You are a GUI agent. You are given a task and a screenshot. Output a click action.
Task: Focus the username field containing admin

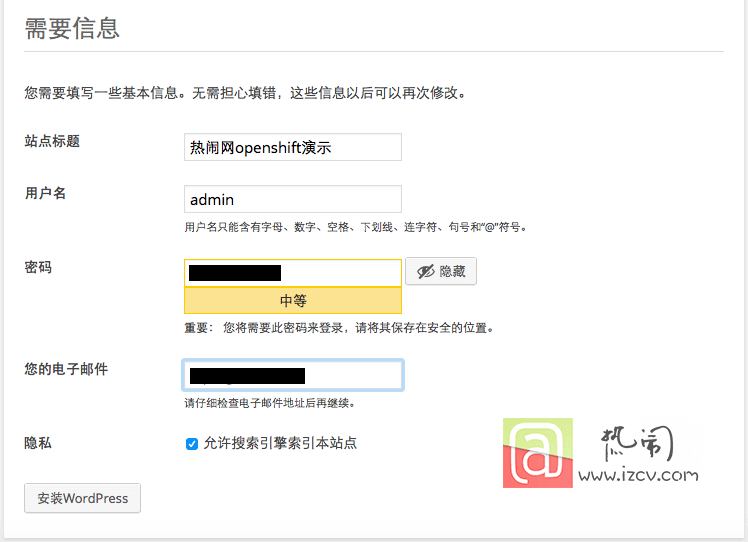[292, 199]
